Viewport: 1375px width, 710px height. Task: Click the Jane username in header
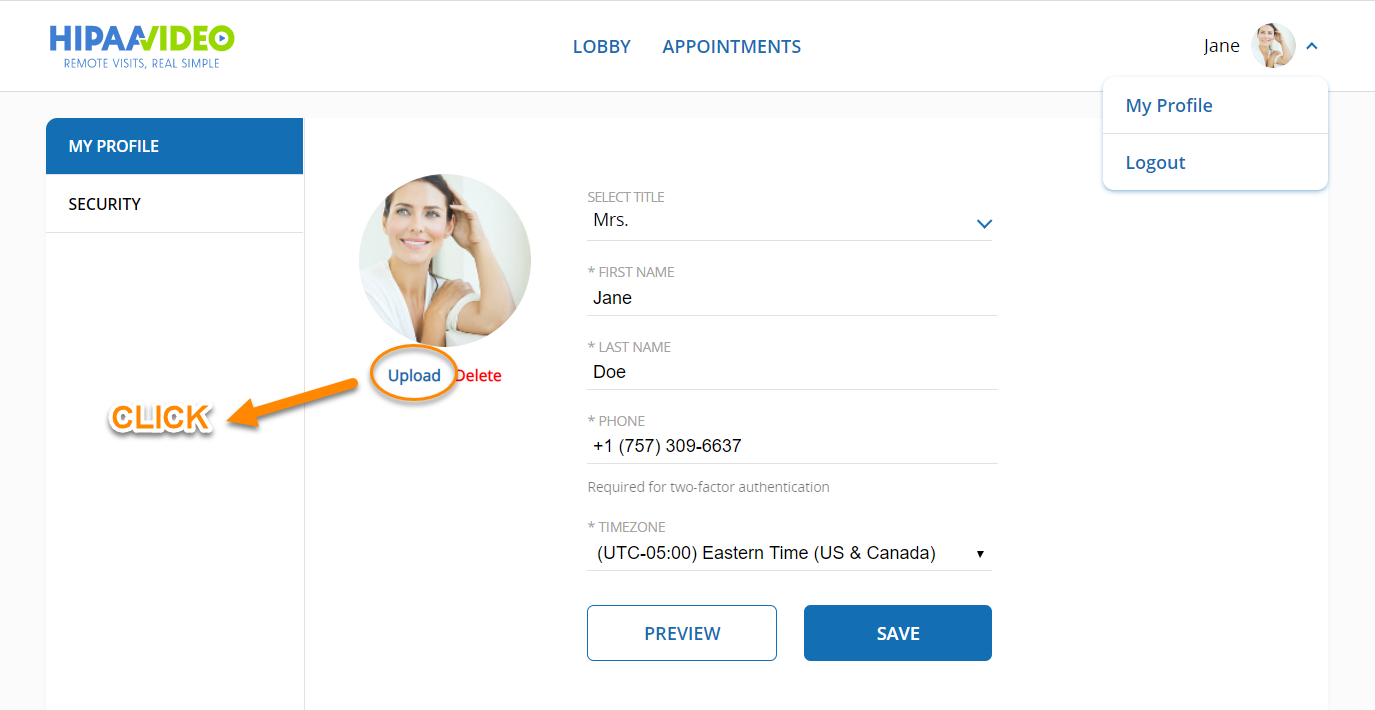(x=1221, y=46)
